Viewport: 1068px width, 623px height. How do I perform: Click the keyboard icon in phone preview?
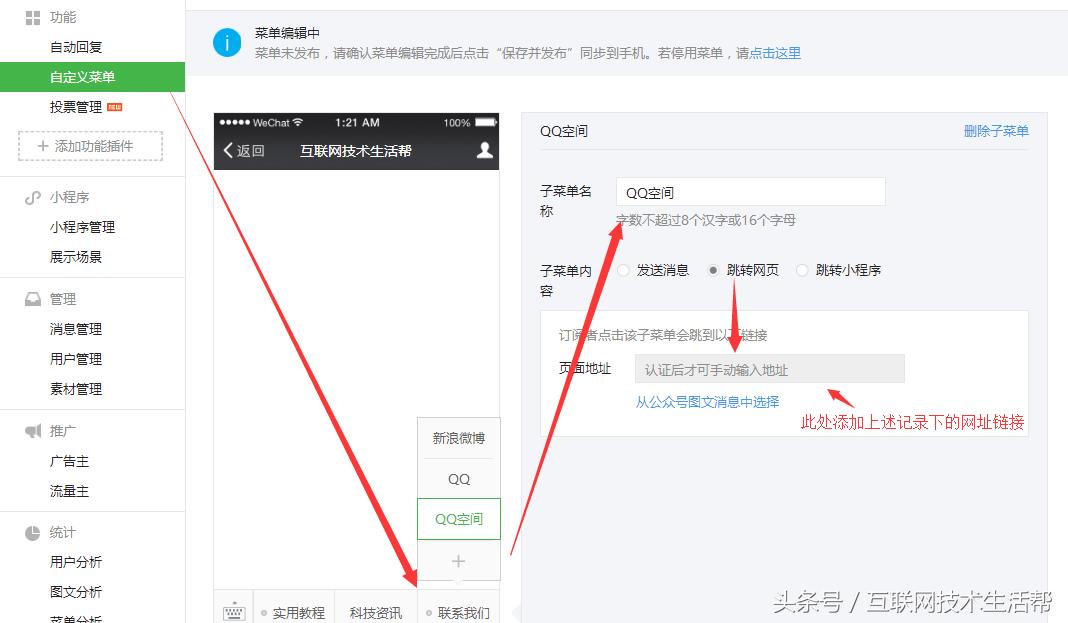(x=233, y=611)
